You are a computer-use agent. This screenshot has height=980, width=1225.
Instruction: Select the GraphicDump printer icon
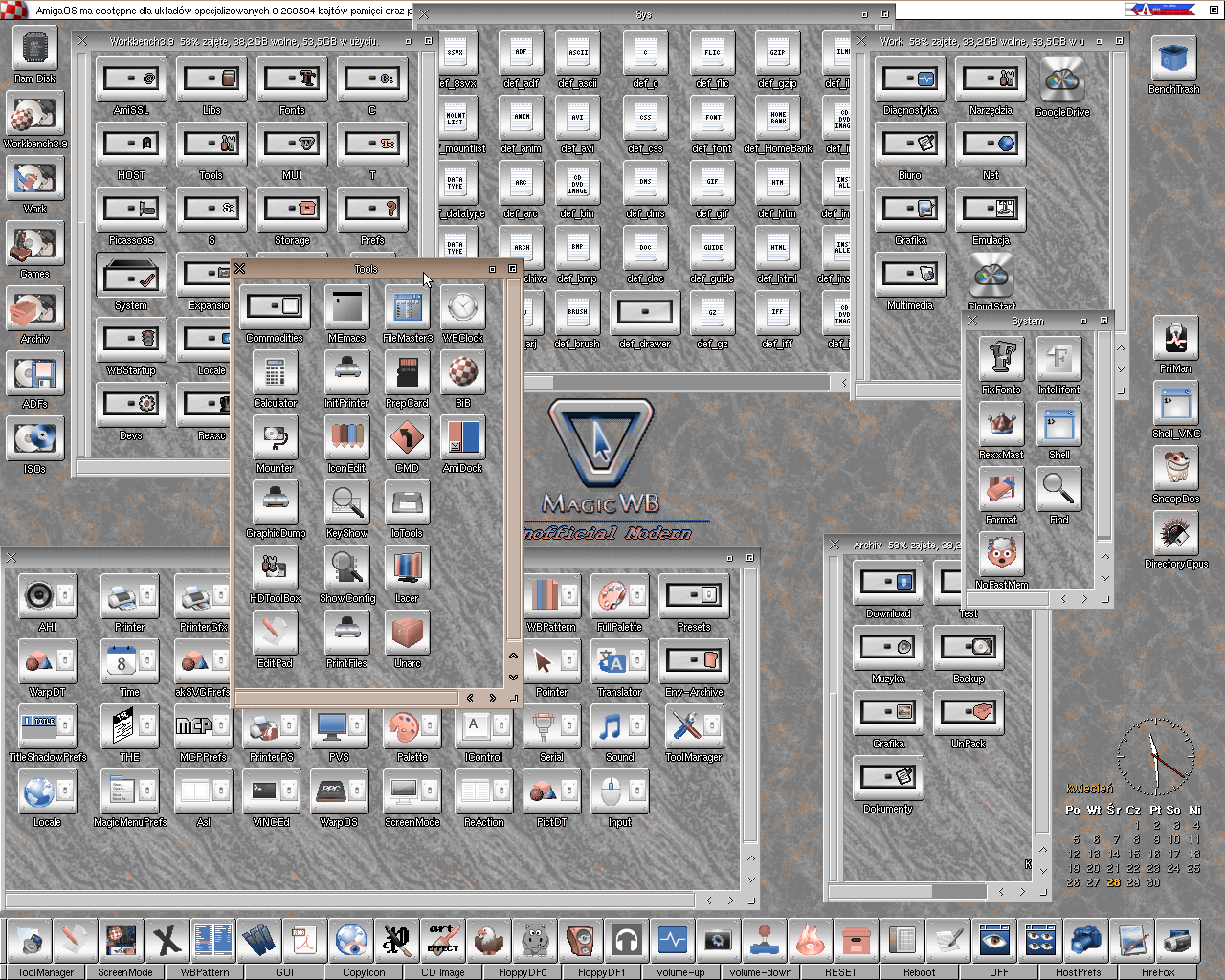click(x=276, y=502)
